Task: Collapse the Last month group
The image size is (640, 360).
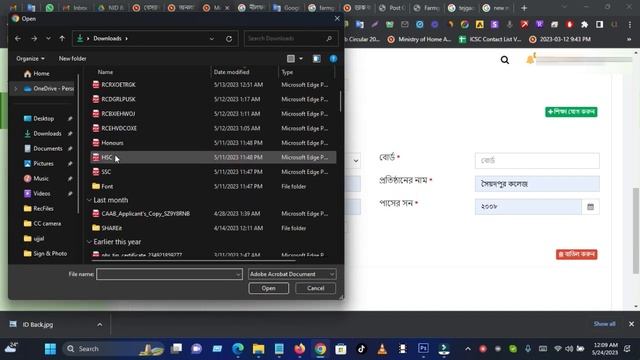Action: pos(89,200)
